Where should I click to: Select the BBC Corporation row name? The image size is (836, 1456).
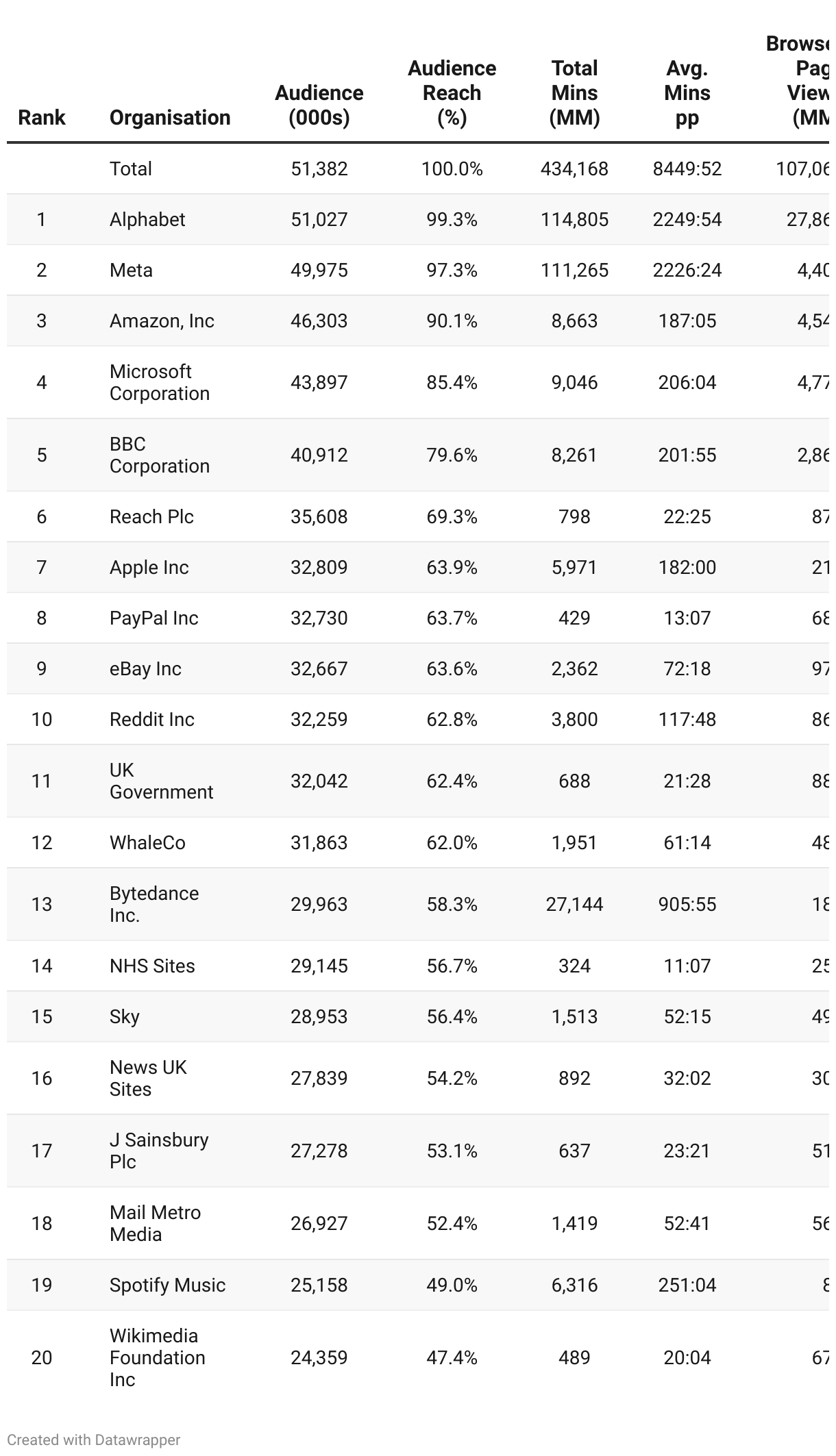[159, 455]
